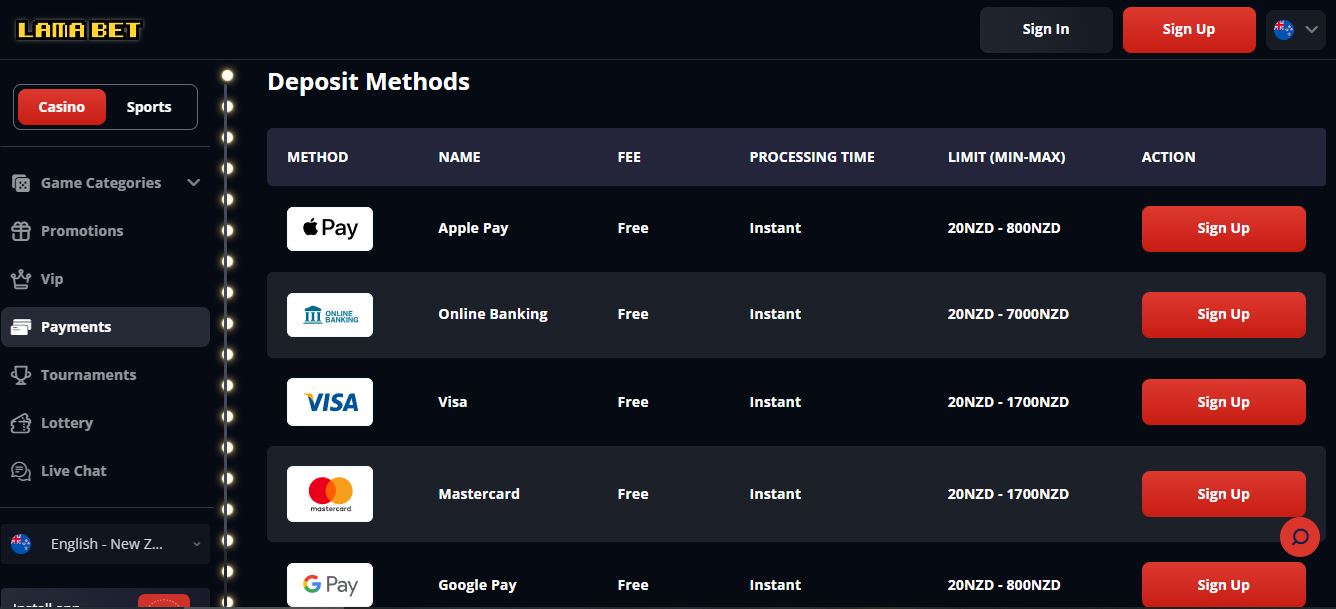Image resolution: width=1336 pixels, height=609 pixels.
Task: Click the Payments card icon
Action: 21,327
